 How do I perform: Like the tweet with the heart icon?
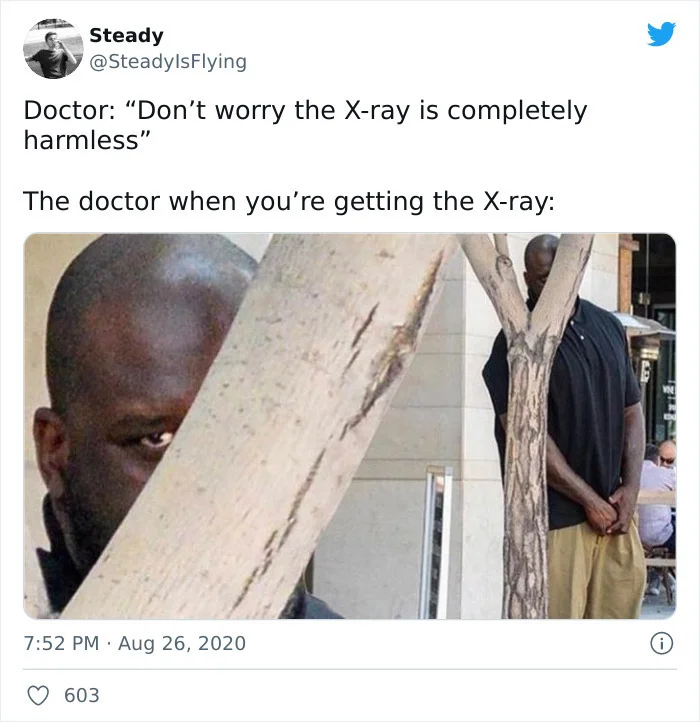(x=38, y=695)
